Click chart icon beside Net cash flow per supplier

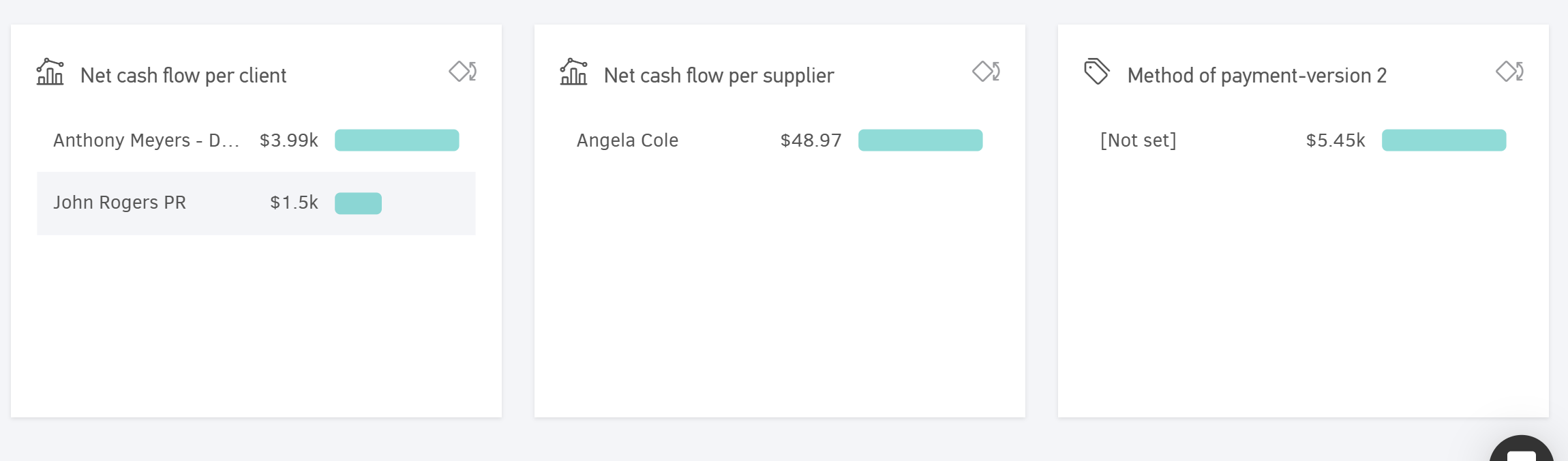pos(573,72)
